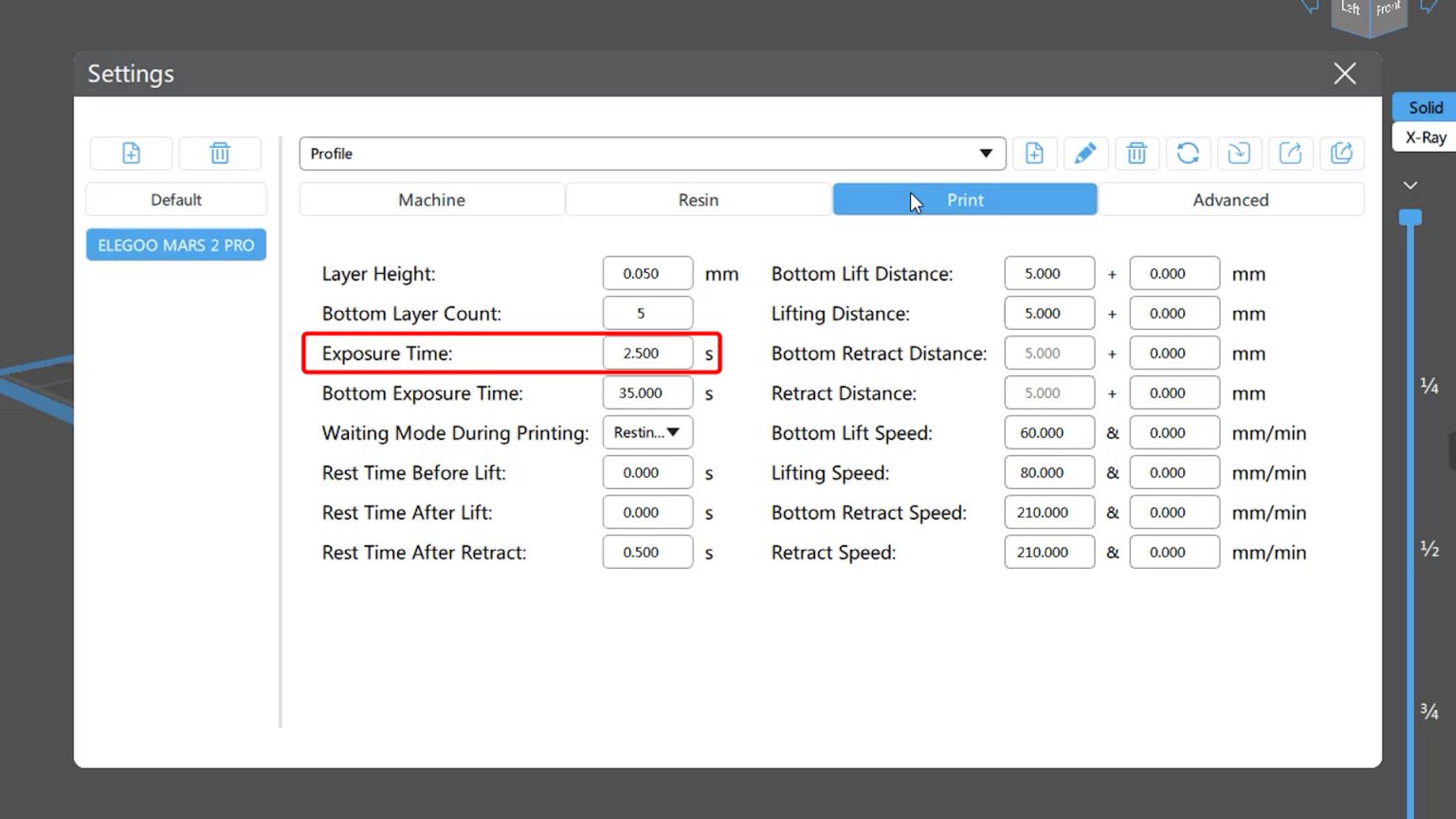This screenshot has width=1456, height=819.
Task: Click the pencil icon to rename profile
Action: pyautogui.click(x=1085, y=154)
